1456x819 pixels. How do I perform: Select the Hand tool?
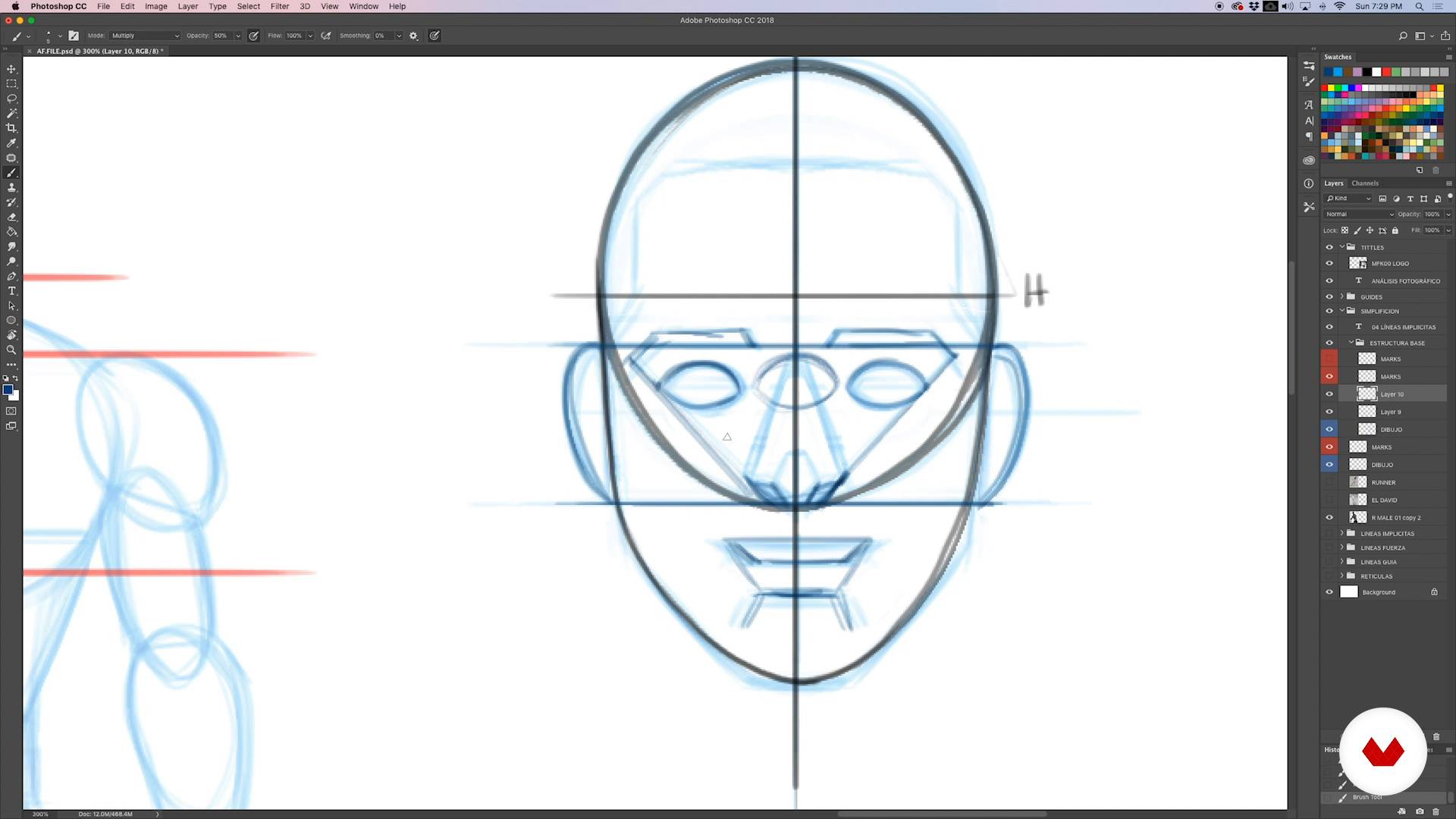(11, 335)
